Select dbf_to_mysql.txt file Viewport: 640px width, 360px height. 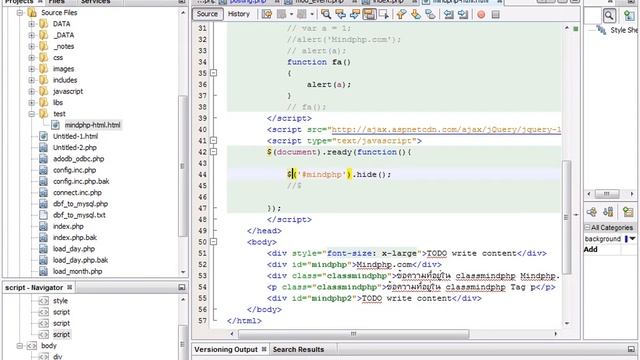click(x=79, y=215)
